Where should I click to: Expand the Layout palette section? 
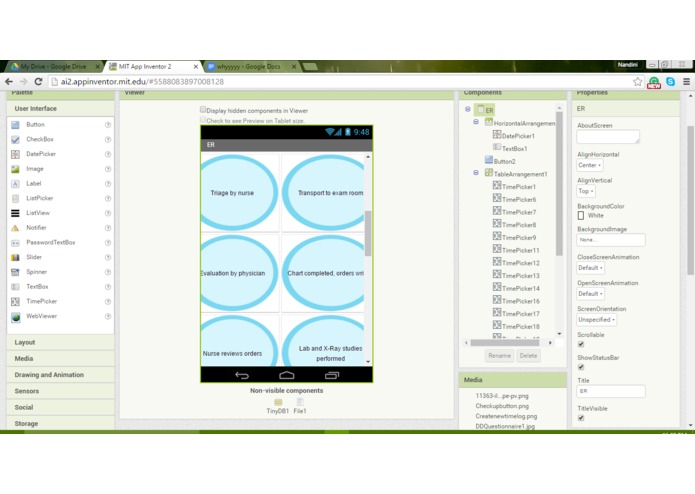tap(61, 342)
